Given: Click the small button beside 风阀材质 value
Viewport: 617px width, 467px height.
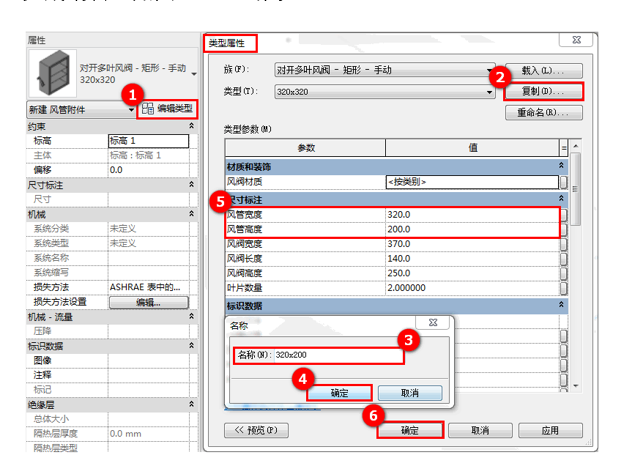Looking at the screenshot, I should point(563,182).
